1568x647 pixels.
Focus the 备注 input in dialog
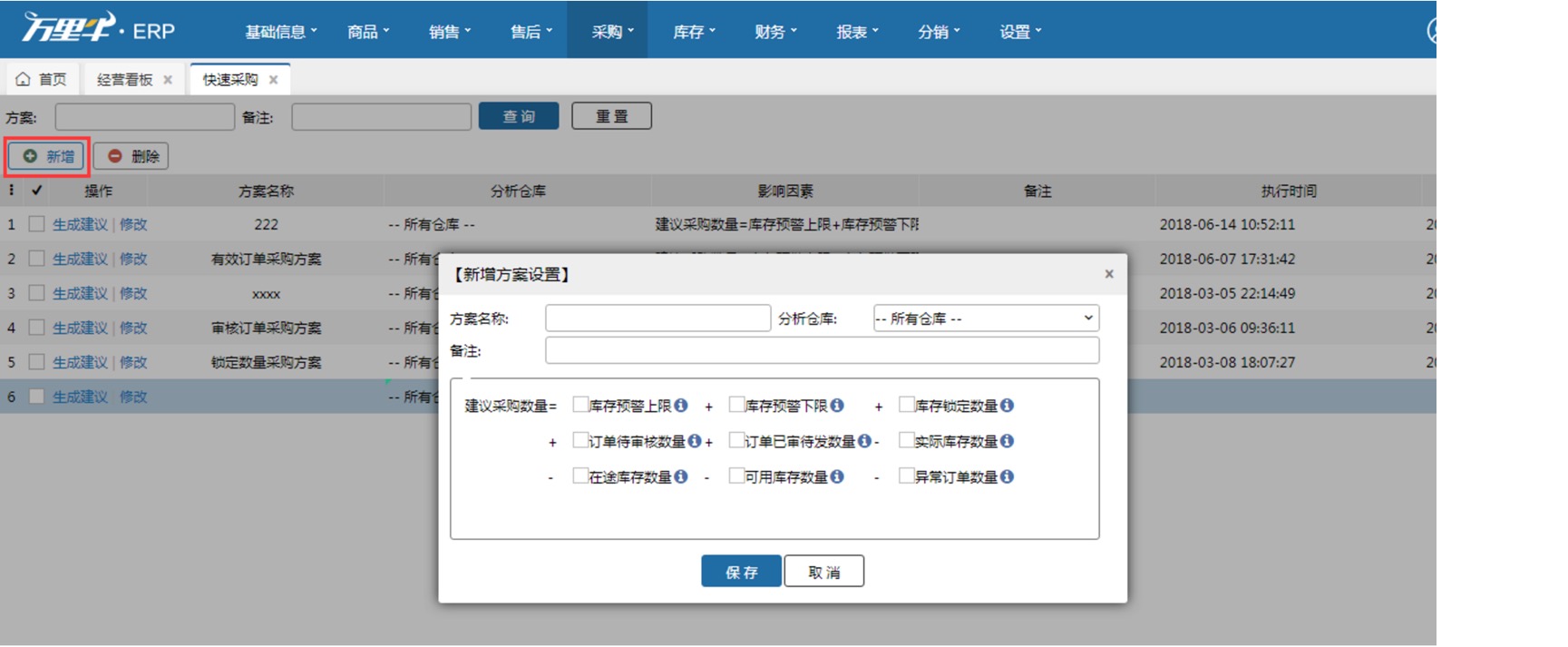pos(823,351)
